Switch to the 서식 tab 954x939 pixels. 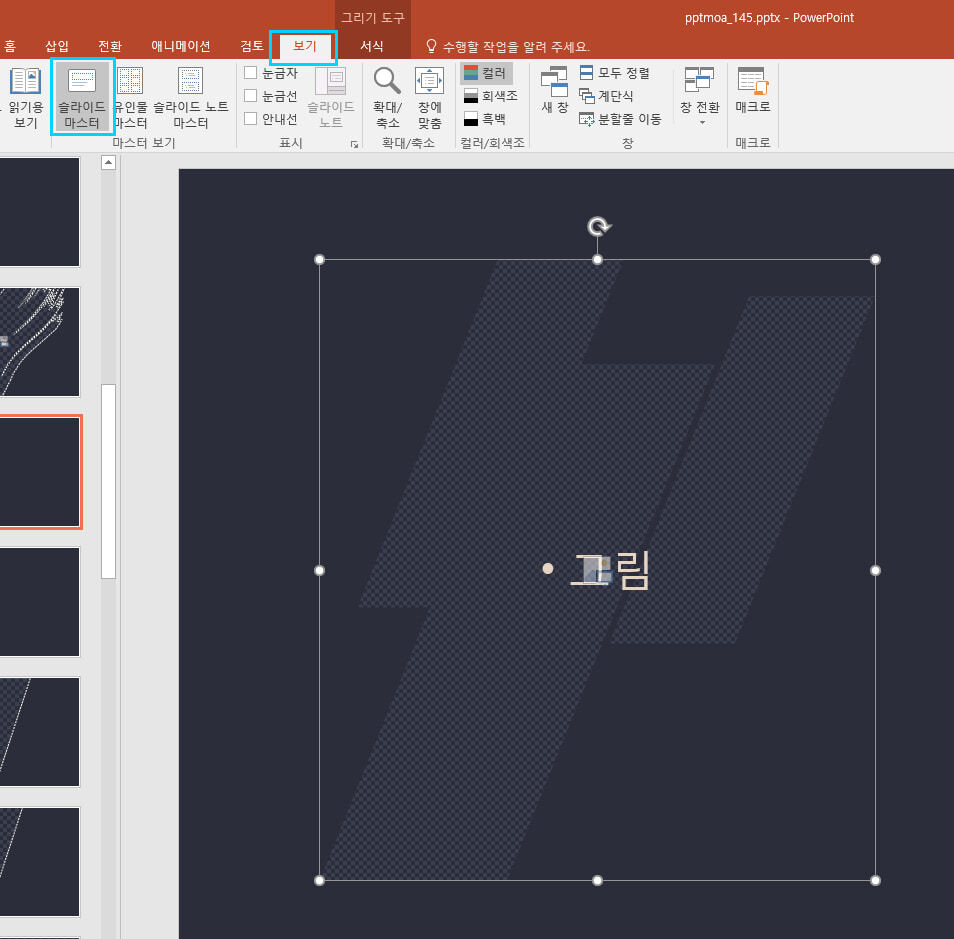pyautogui.click(x=372, y=46)
